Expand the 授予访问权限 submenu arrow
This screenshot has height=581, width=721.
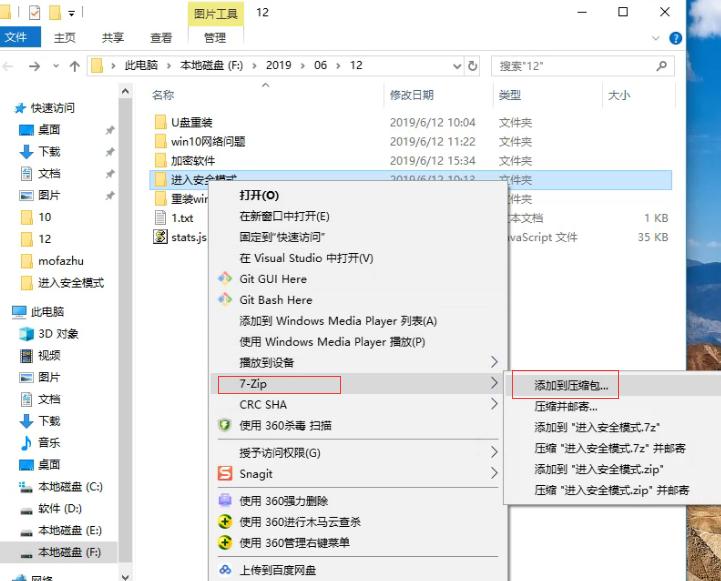494,452
